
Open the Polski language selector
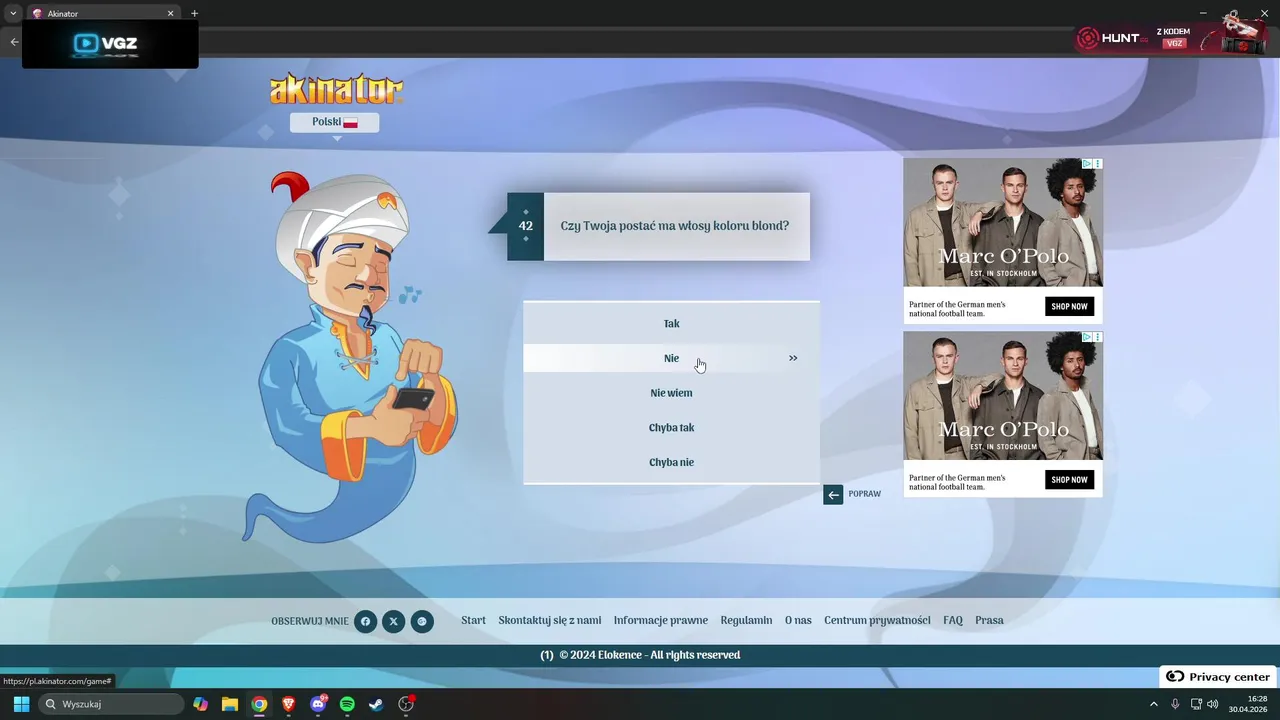pos(334,122)
